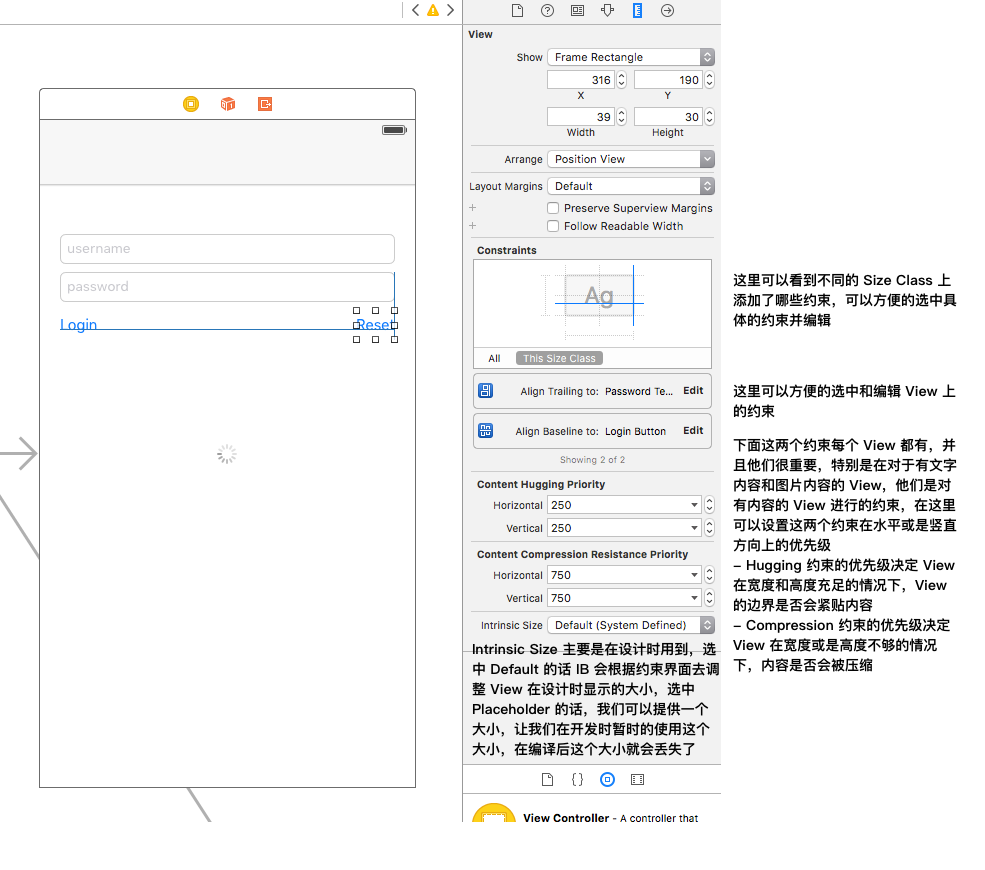The width and height of the screenshot is (985, 870).
Task: Open the Arrange Position View dropdown
Action: click(630, 158)
